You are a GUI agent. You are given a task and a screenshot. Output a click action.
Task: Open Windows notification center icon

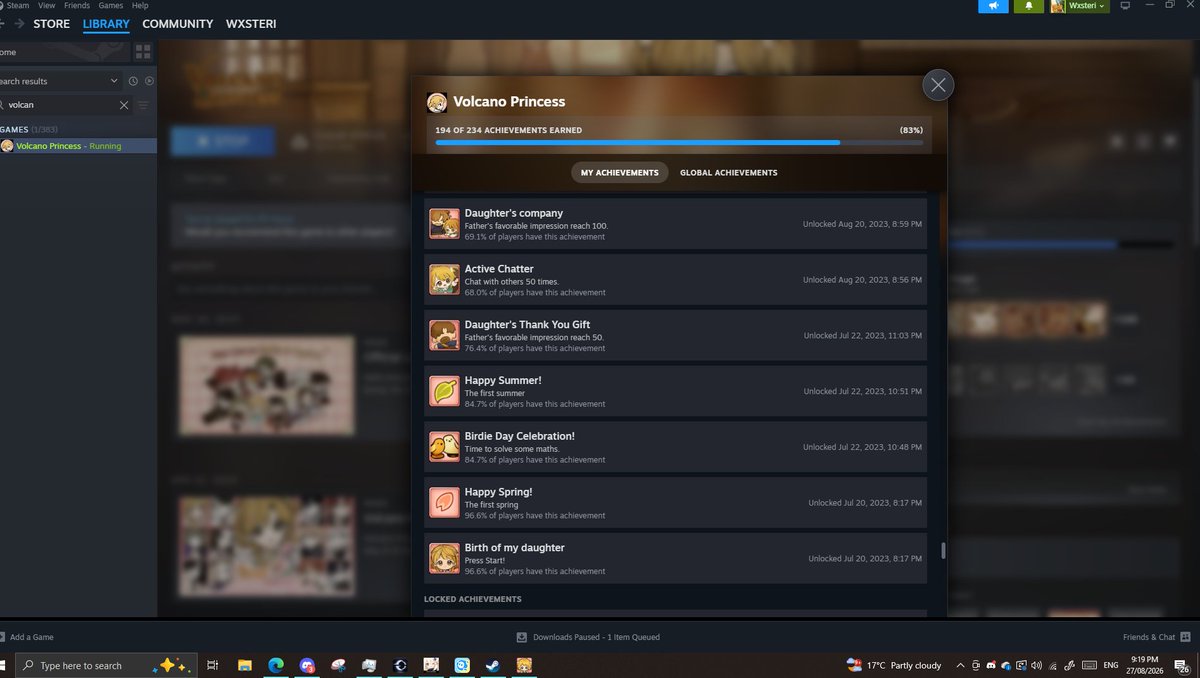[x=1183, y=665]
